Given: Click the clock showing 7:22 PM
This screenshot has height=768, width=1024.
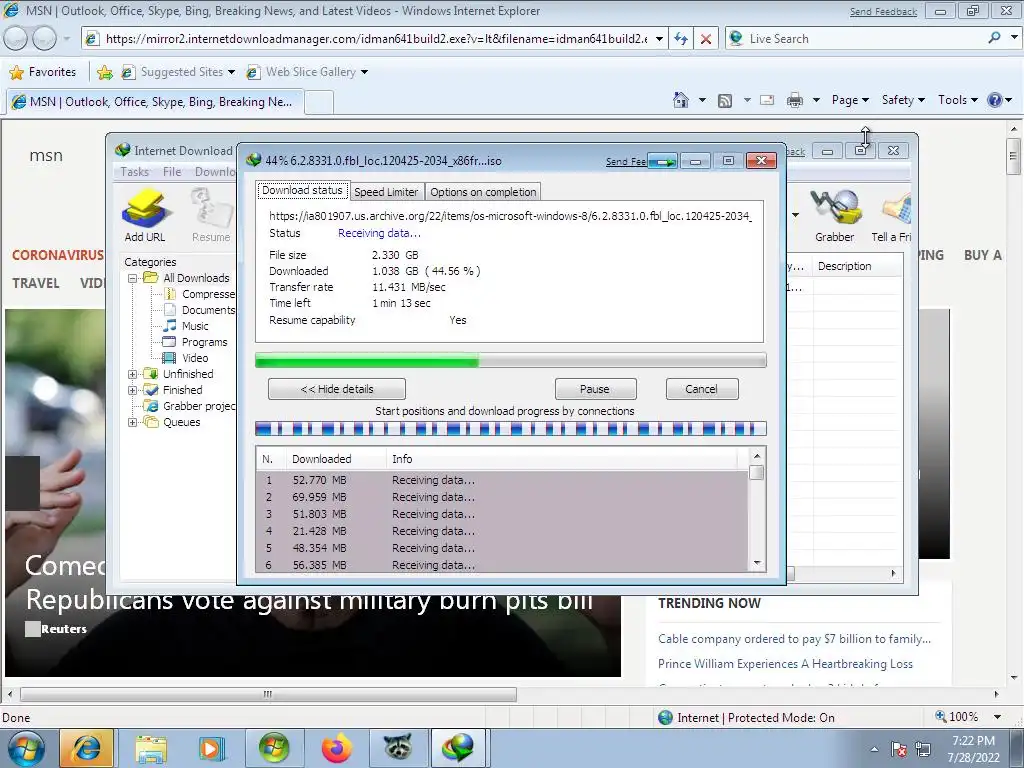Looking at the screenshot, I should [973, 741].
